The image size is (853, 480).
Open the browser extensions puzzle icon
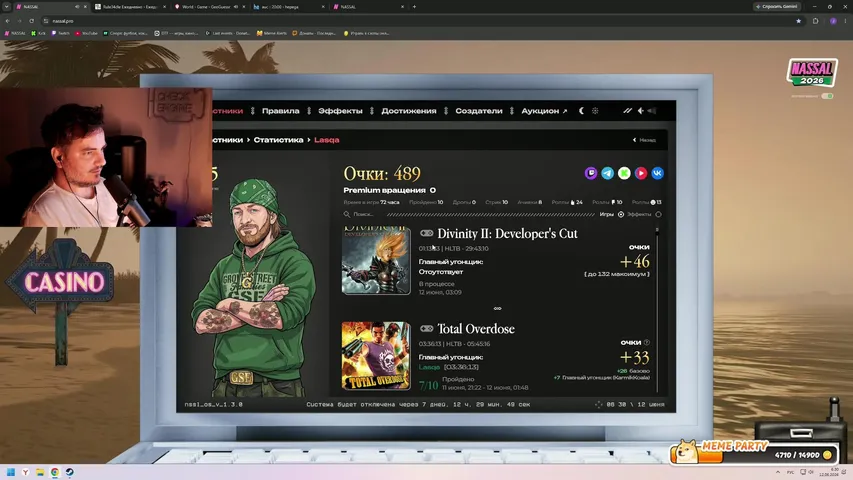click(x=815, y=21)
